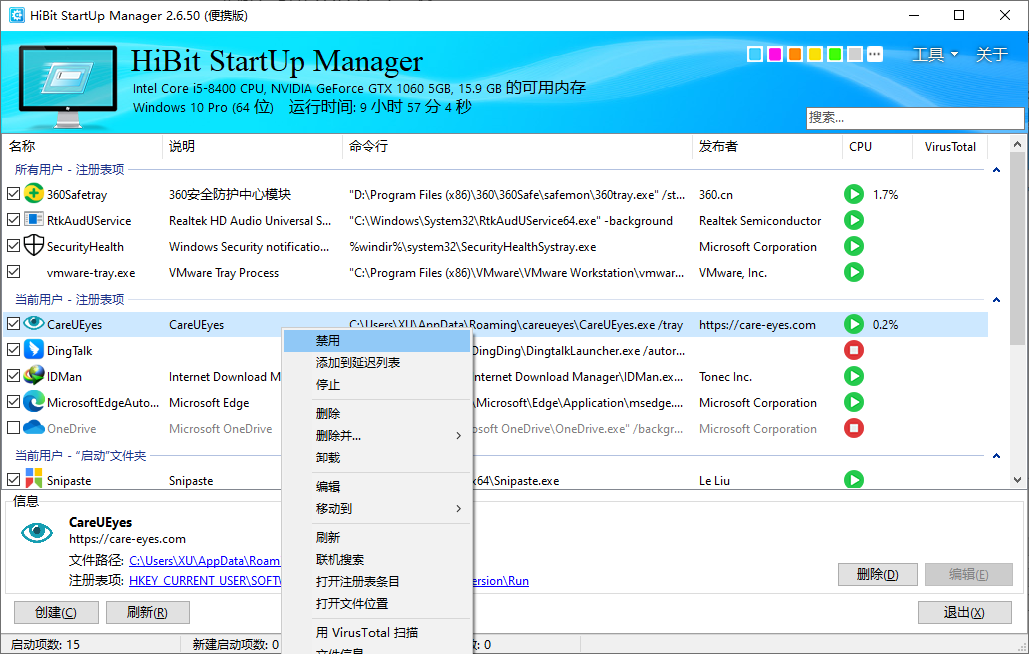Click the 搜索 search input field
The width and height of the screenshot is (1029, 654).
913,117
